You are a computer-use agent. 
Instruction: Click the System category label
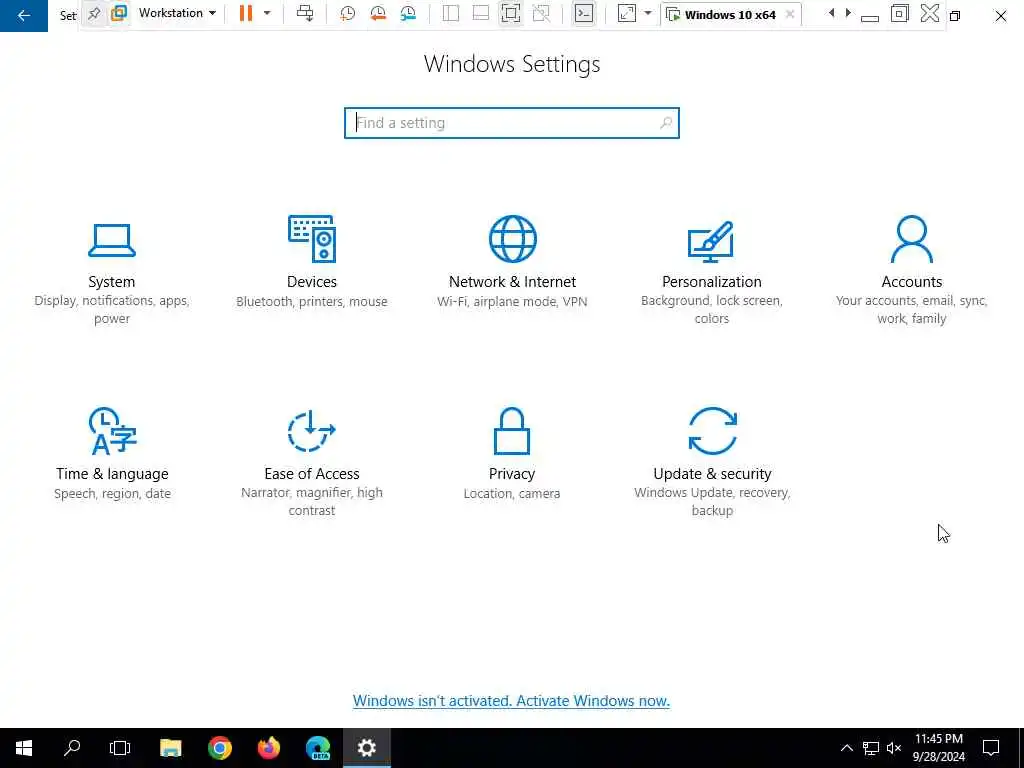point(112,281)
